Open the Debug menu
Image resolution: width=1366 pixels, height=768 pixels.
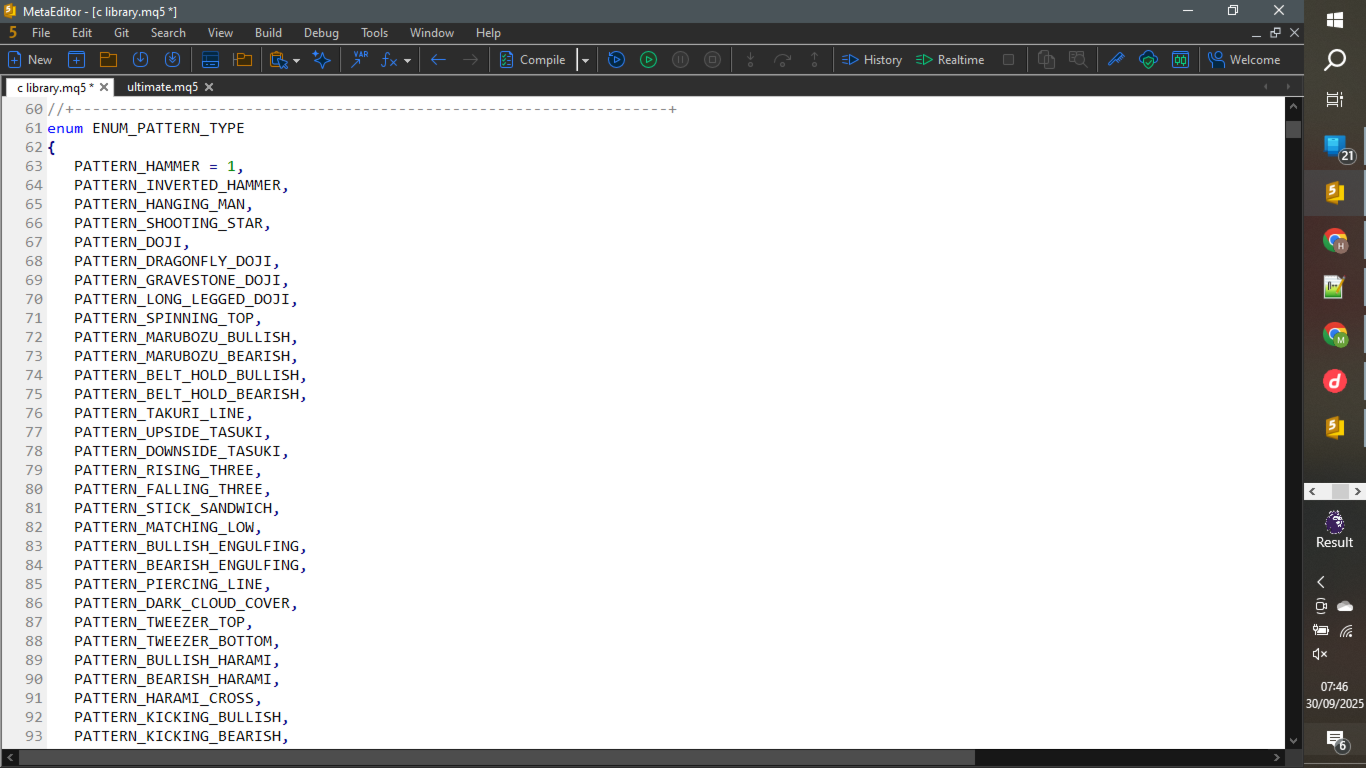point(321,33)
